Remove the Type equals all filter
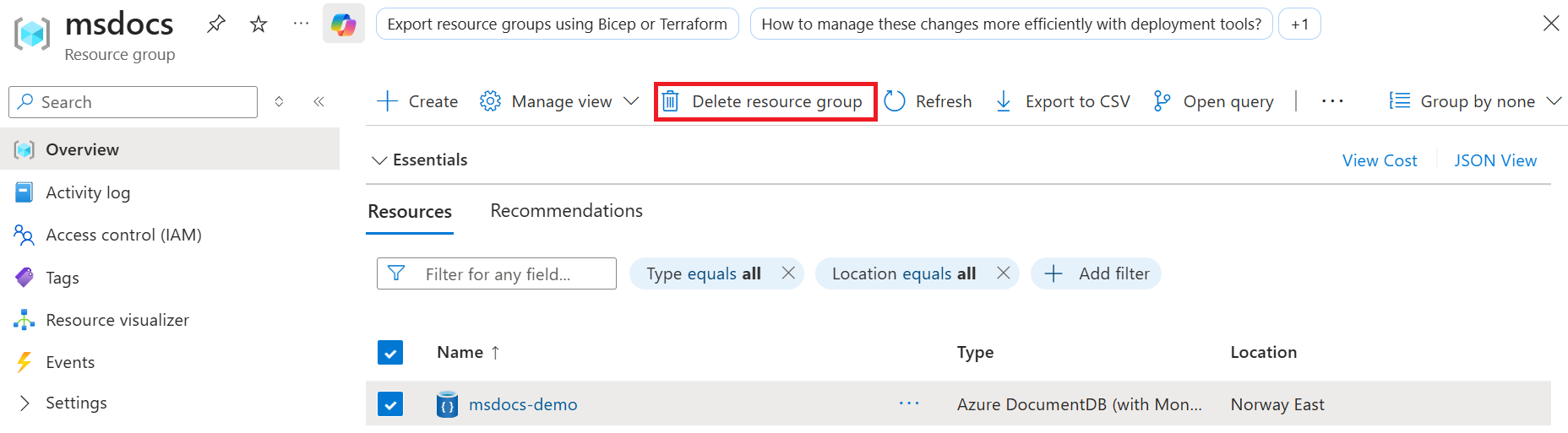This screenshot has width=1568, height=433. pyautogui.click(x=788, y=273)
